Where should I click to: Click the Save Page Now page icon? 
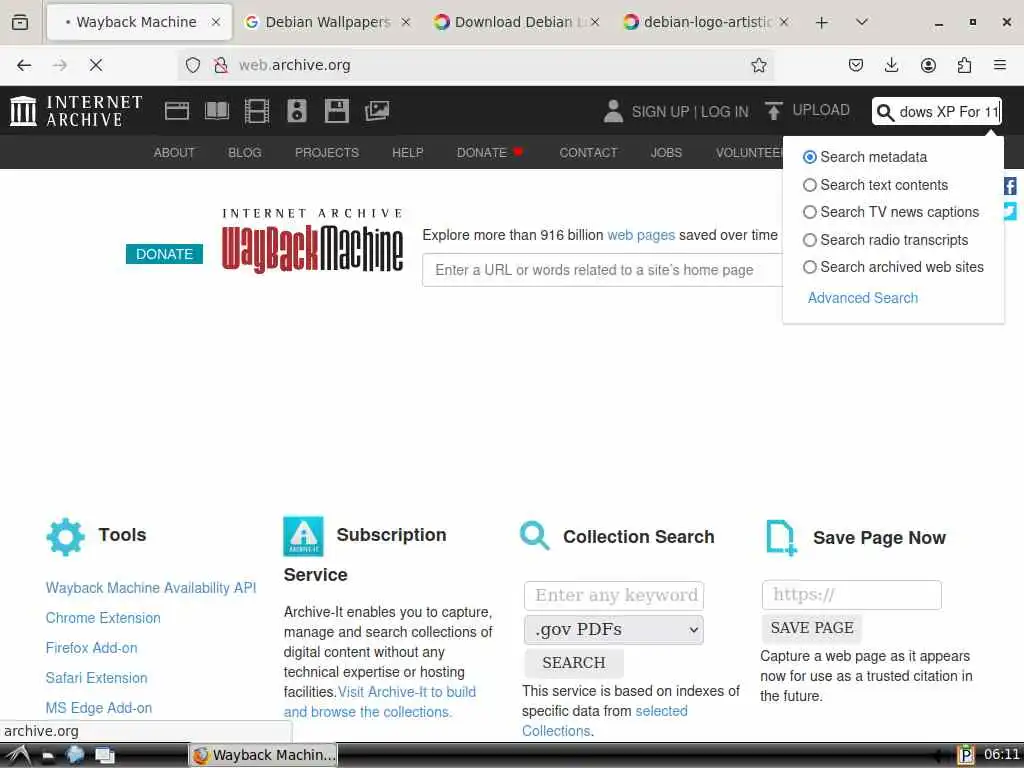pos(781,538)
